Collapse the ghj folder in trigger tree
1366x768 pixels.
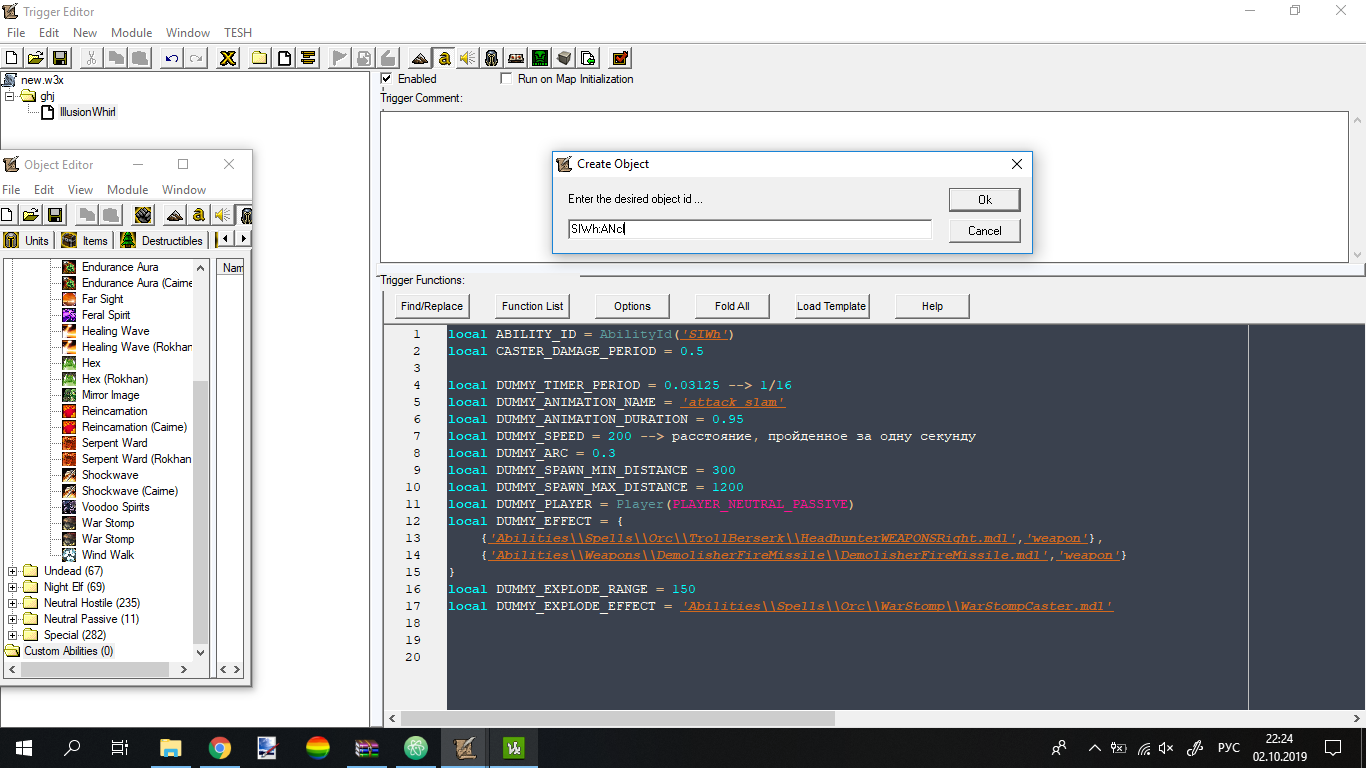(10, 96)
